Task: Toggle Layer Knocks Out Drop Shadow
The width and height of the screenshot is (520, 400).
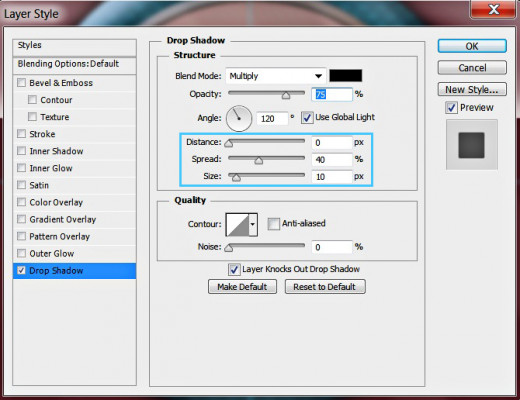Action: point(234,269)
